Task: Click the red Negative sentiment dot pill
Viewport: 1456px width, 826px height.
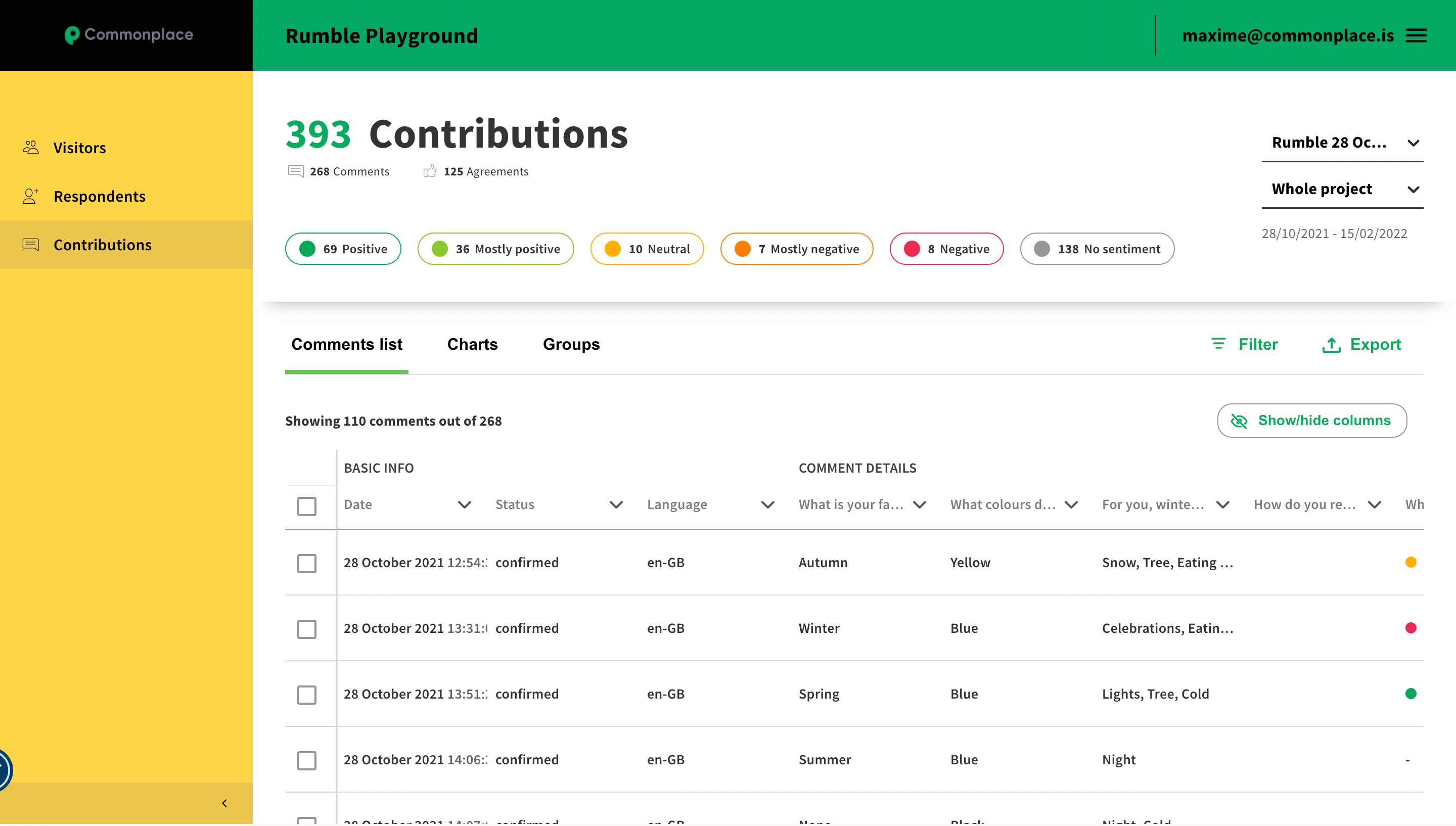Action: pos(946,249)
